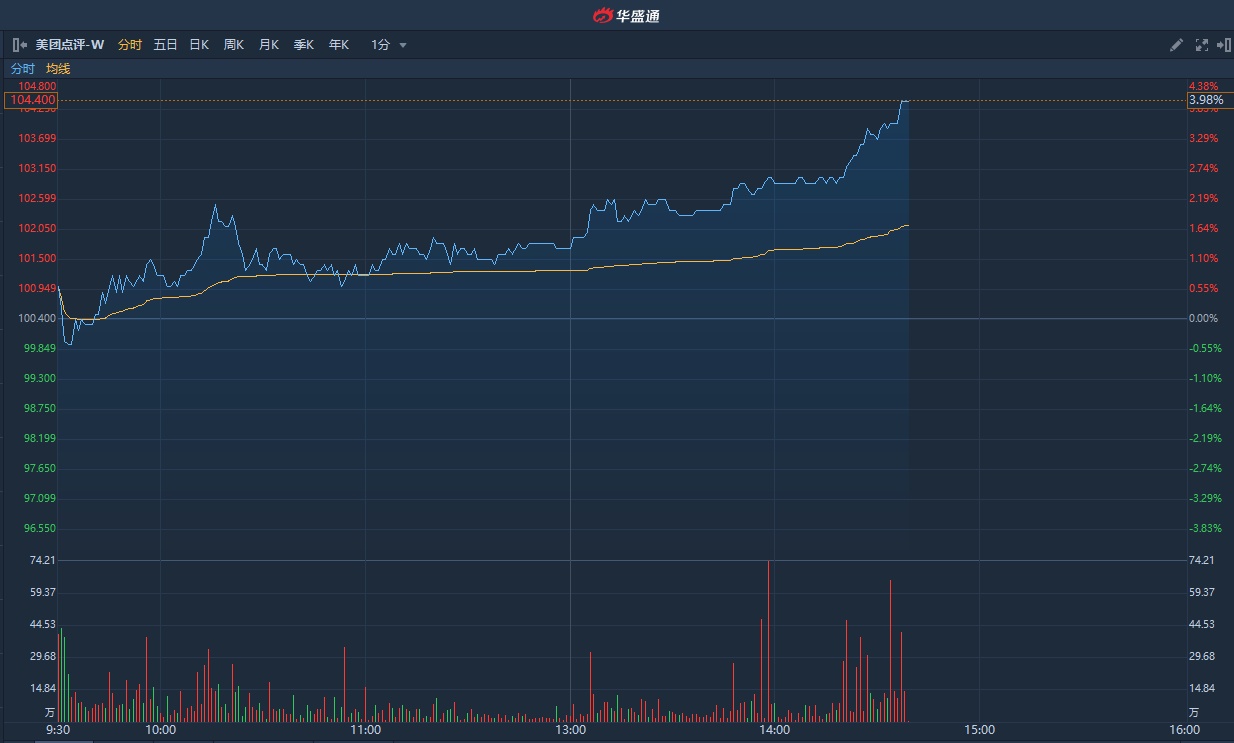Click the 华盛通 logo in title bar

(626, 15)
